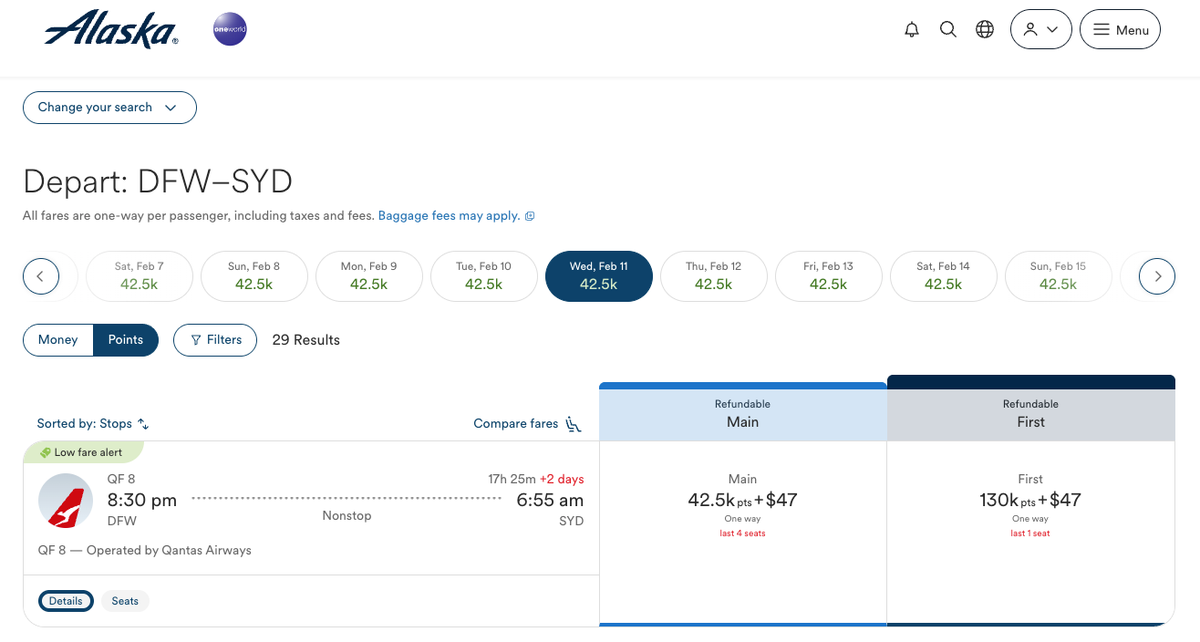This screenshot has width=1200, height=642.
Task: Open the language globe icon
Action: 985,30
